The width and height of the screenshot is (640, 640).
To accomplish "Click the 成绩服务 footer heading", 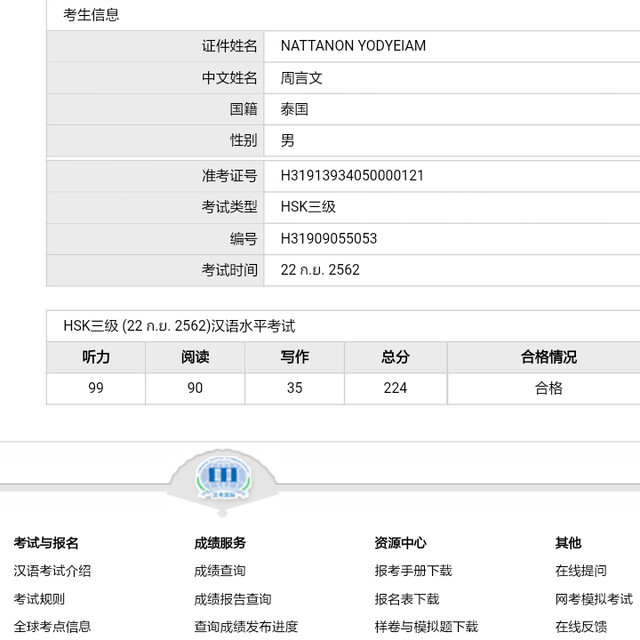I will (x=220, y=543).
